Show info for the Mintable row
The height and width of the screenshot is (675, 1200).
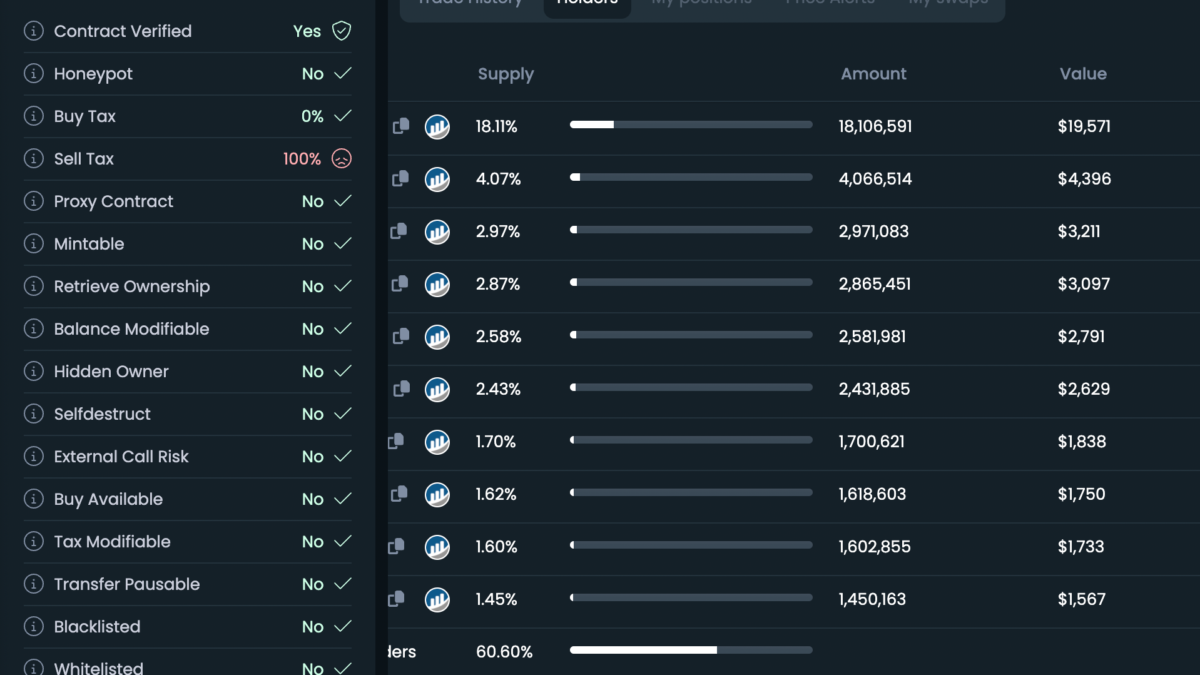[x=34, y=244]
